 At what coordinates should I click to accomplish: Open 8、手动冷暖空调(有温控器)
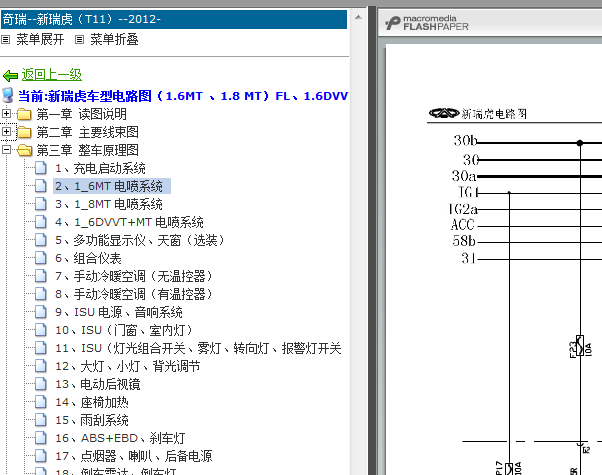pos(134,294)
